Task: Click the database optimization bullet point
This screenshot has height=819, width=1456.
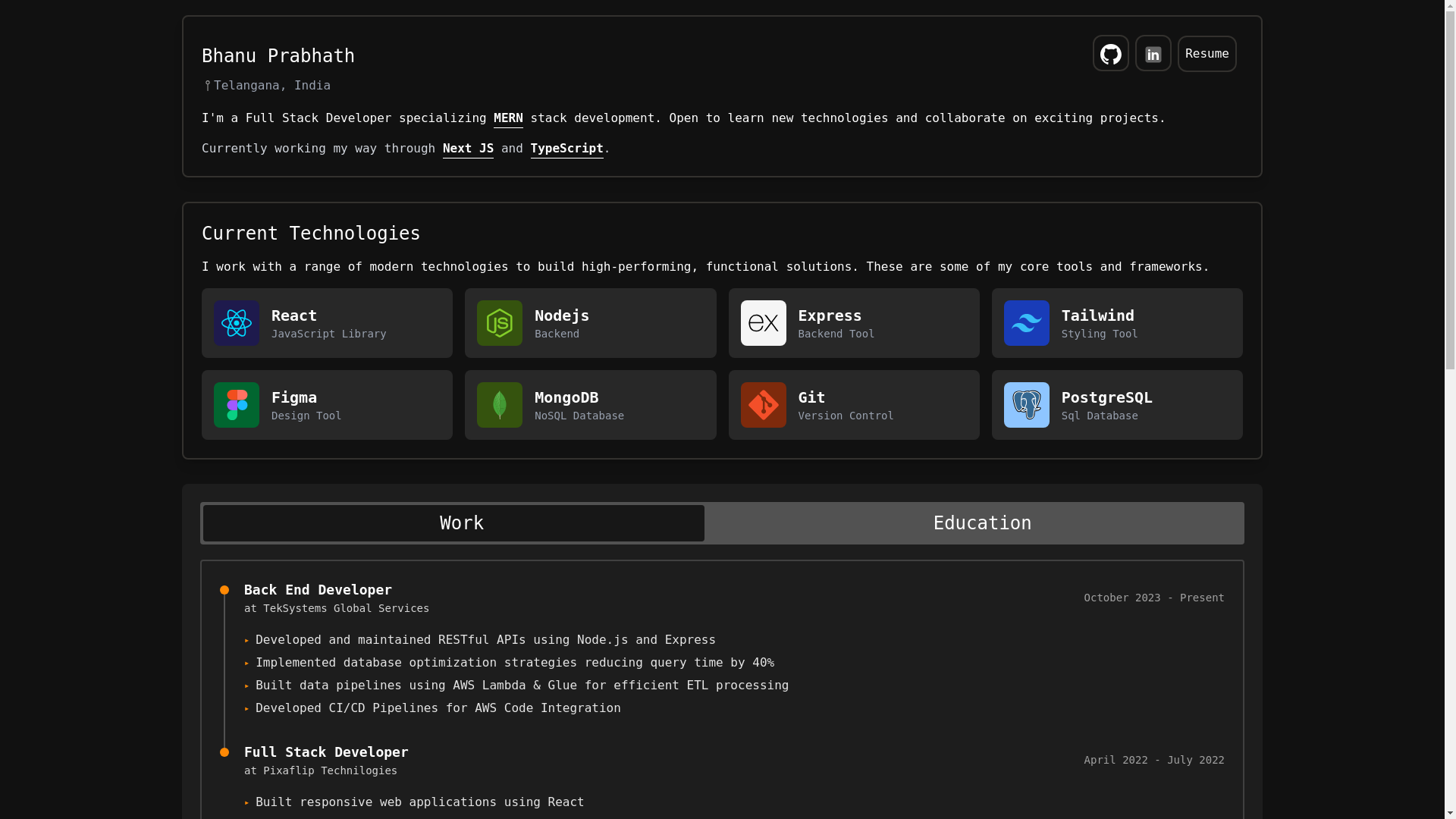Action: [515, 663]
